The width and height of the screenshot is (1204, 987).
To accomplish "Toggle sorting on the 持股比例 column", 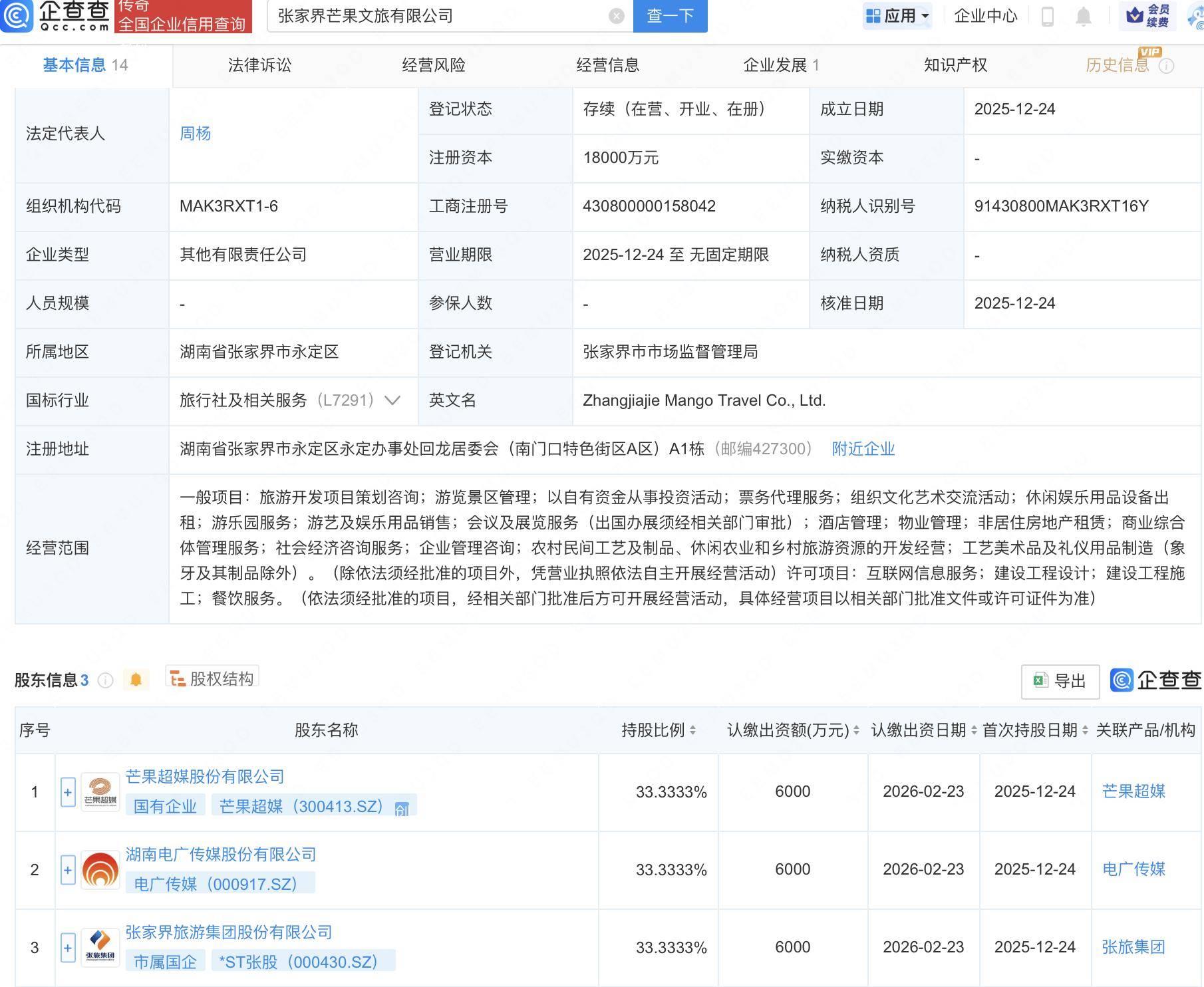I will (692, 729).
